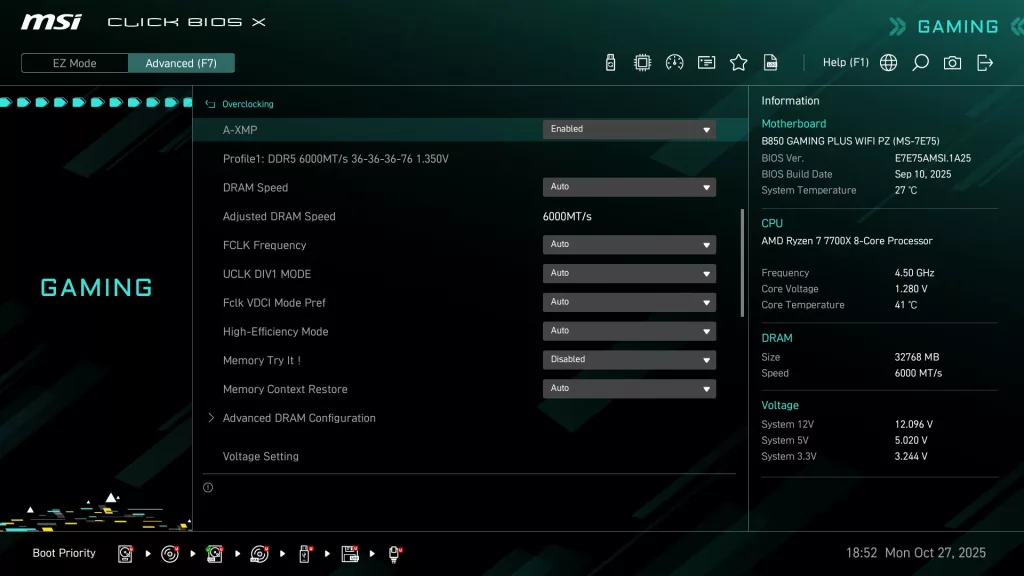Click the info circle at the bottom
The width and height of the screenshot is (1024, 576).
[208, 487]
